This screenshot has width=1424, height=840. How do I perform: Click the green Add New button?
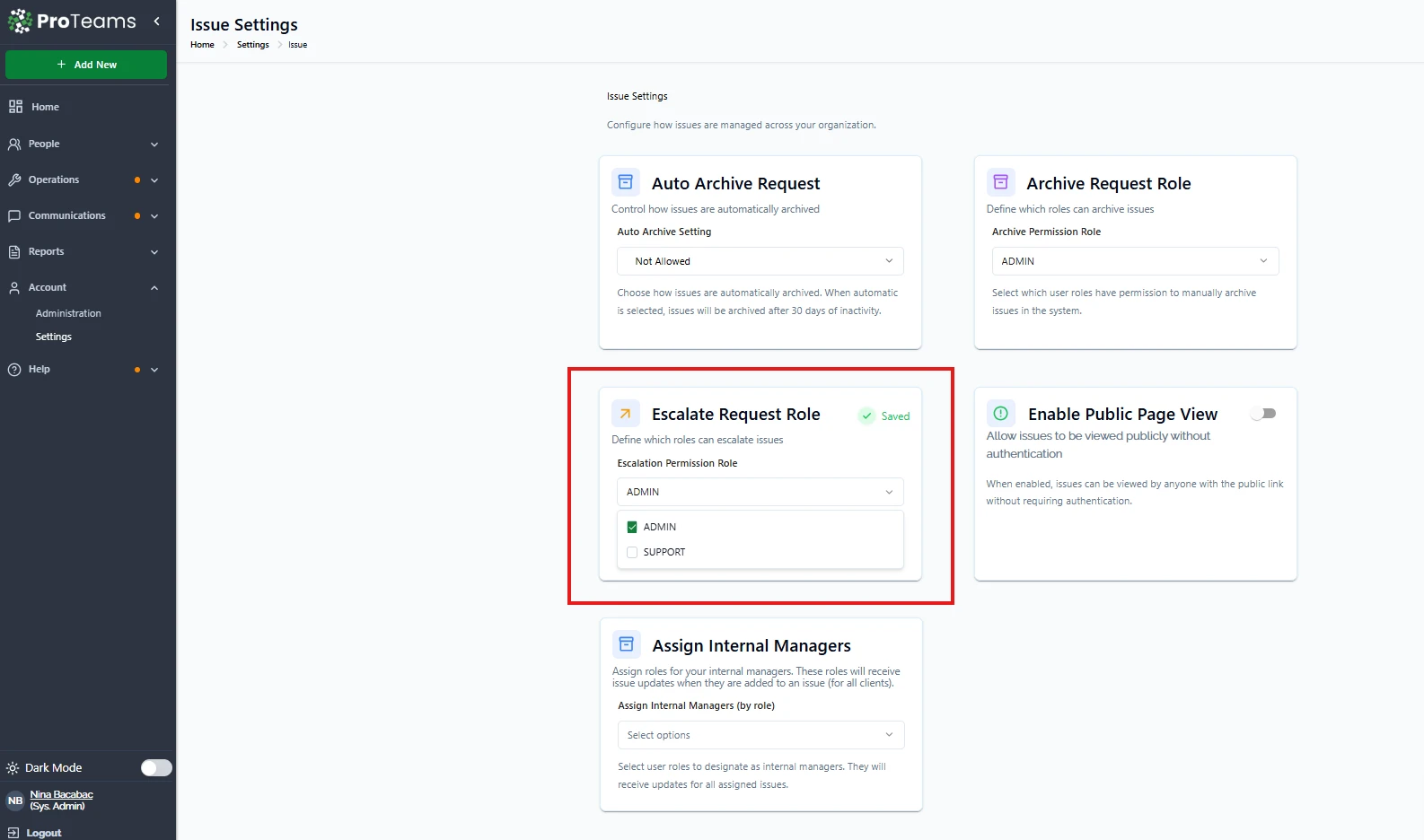click(86, 65)
